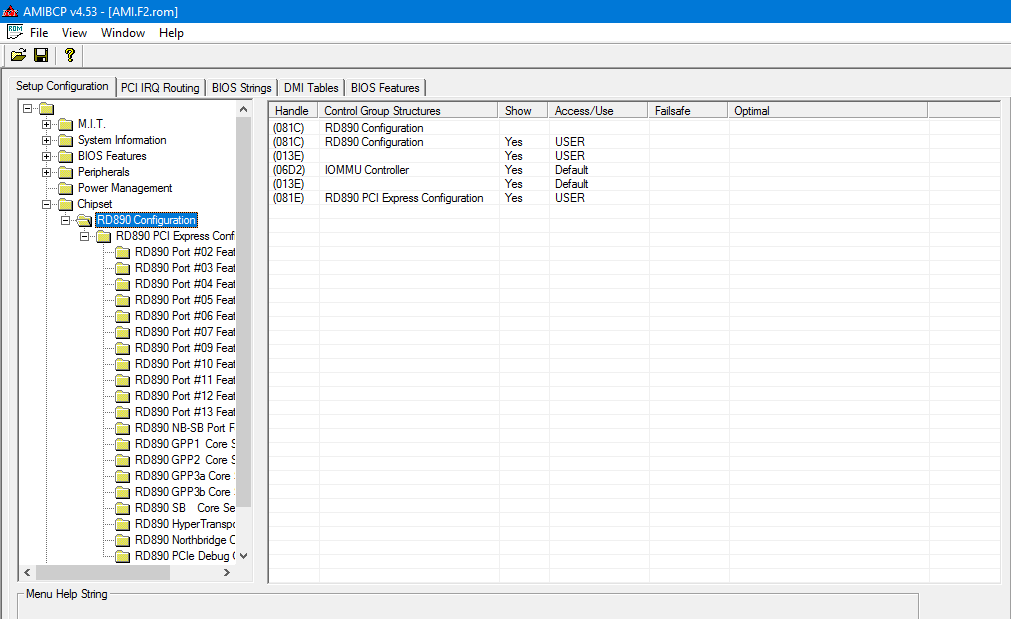Click the tree horizontal scroll right arrow
Image resolution: width=1011 pixels, height=619 pixels.
tap(227, 572)
